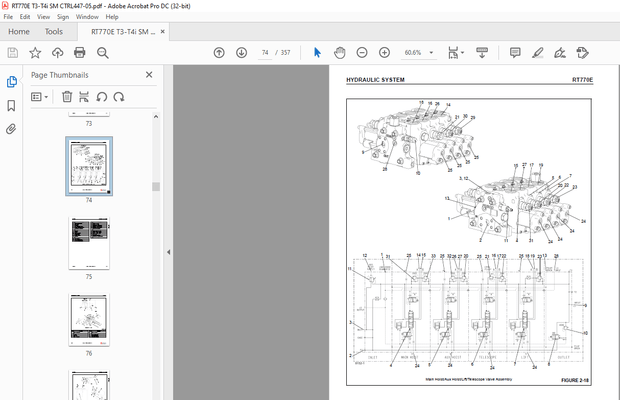Click the HYDRAULIC SYSTEM header text

pyautogui.click(x=375, y=79)
